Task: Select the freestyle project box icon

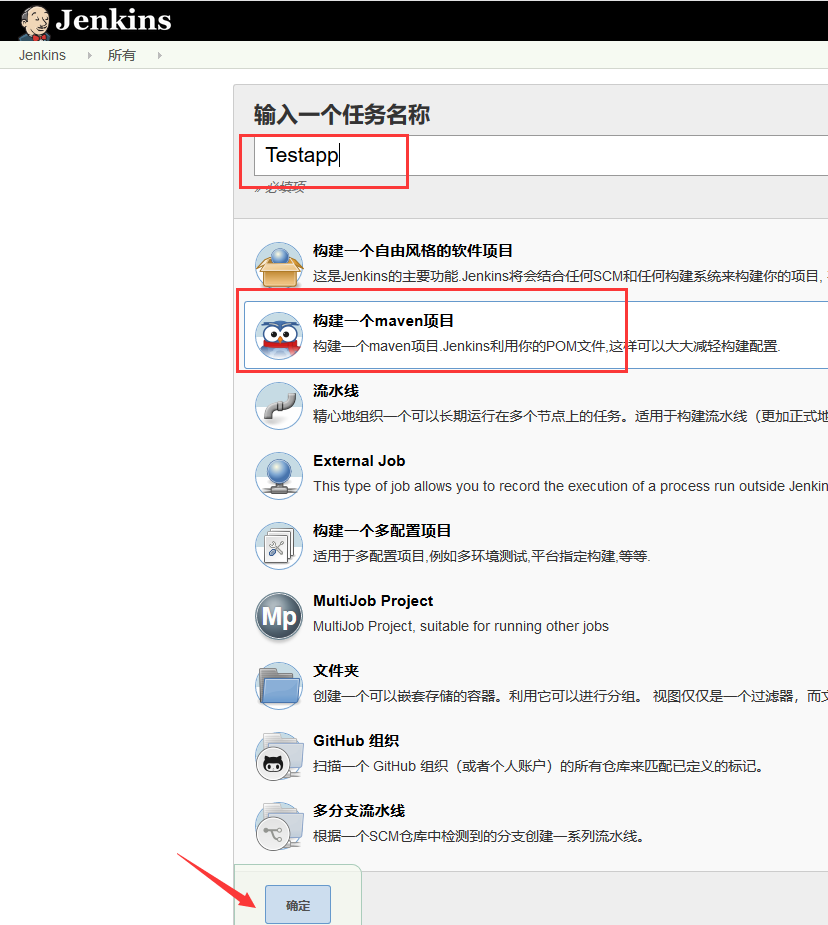Action: point(279,265)
